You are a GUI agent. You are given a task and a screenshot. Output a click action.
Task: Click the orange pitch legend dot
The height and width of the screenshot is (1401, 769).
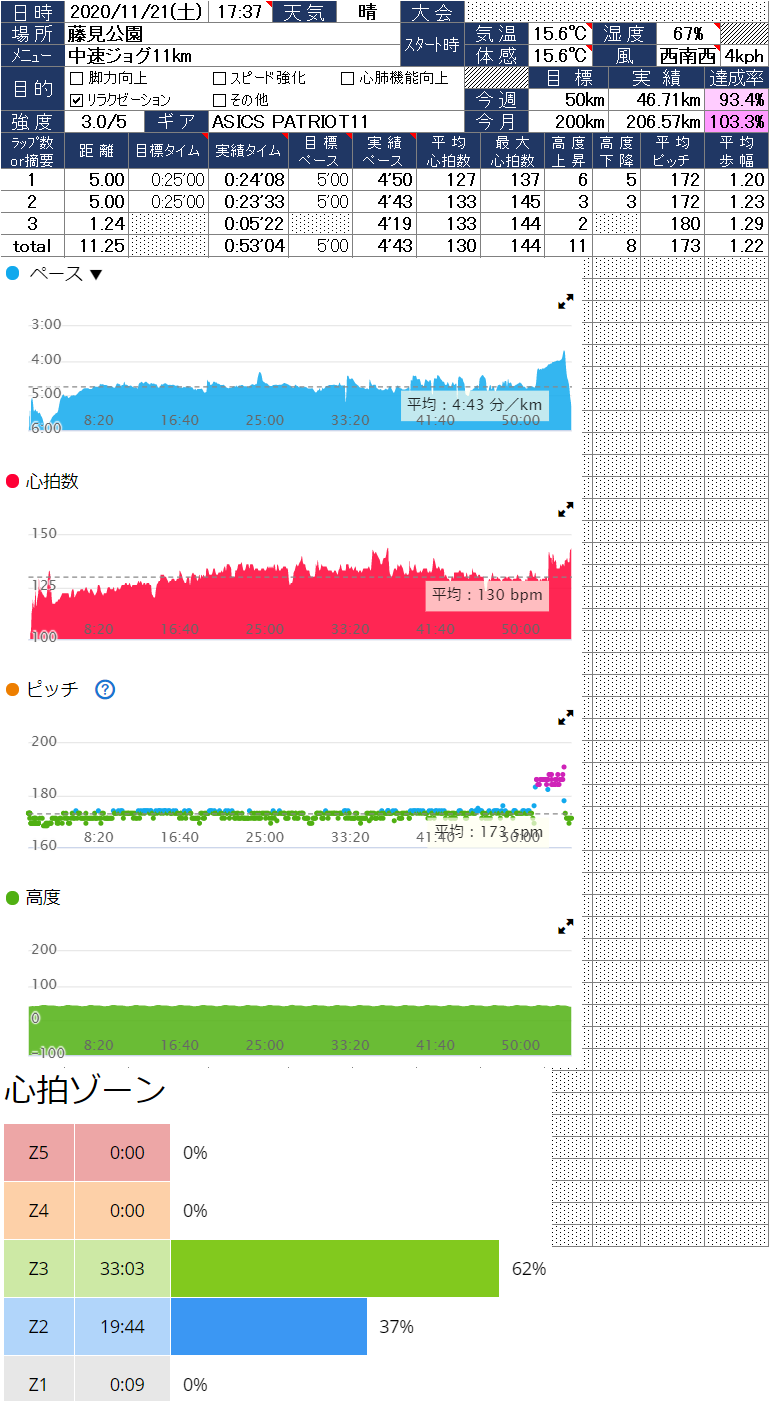click(x=13, y=689)
